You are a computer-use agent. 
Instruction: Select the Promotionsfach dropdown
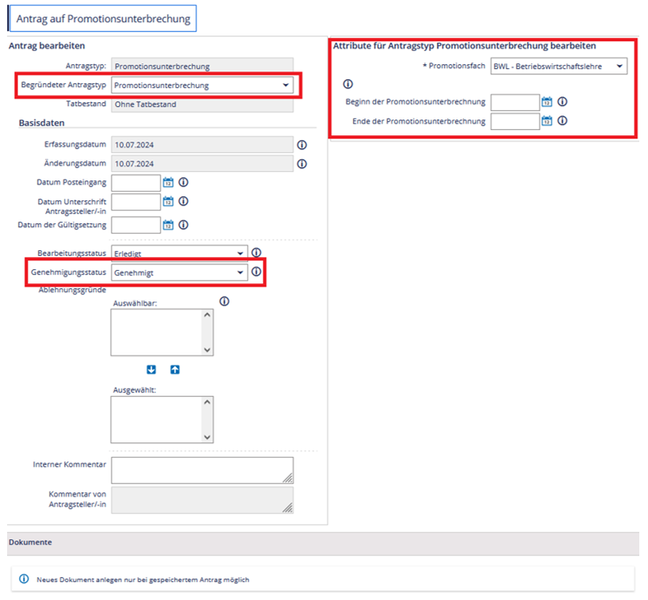(x=558, y=66)
